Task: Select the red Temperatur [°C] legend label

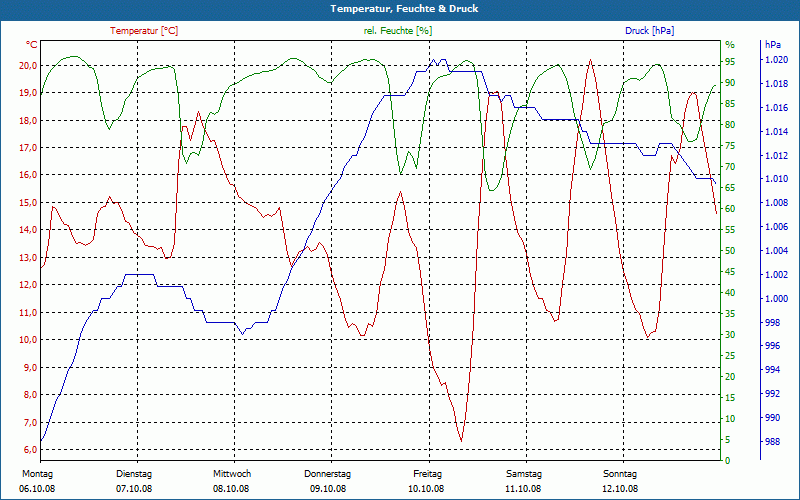Action: click(144, 31)
